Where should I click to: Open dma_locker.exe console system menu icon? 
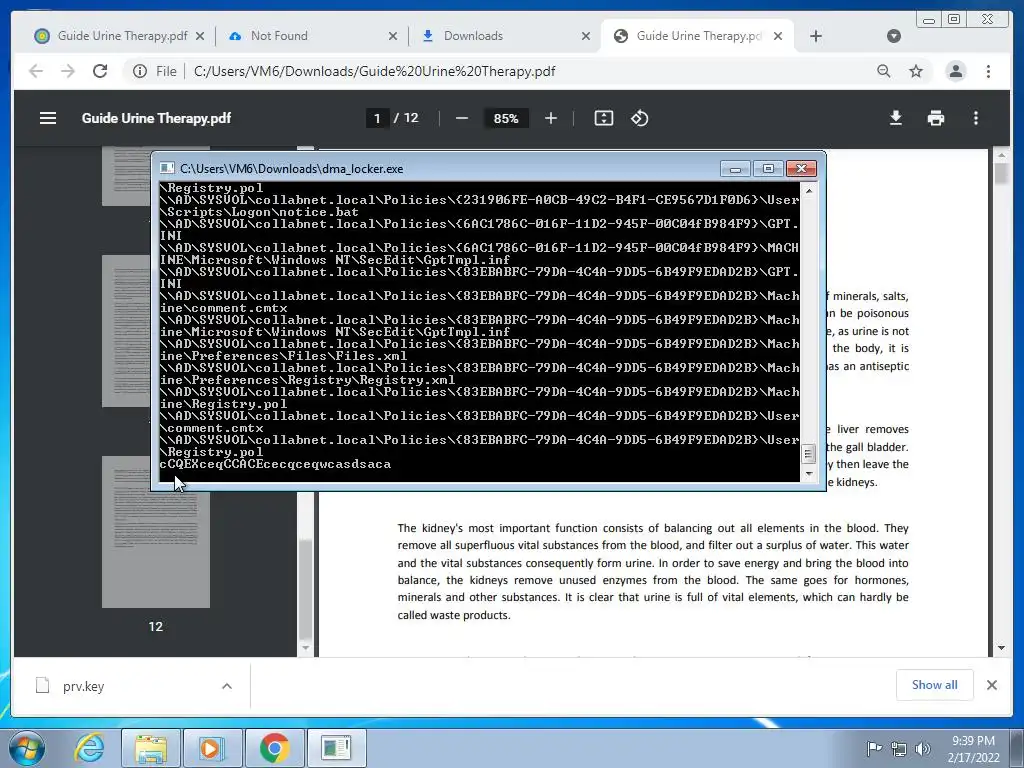click(x=167, y=168)
